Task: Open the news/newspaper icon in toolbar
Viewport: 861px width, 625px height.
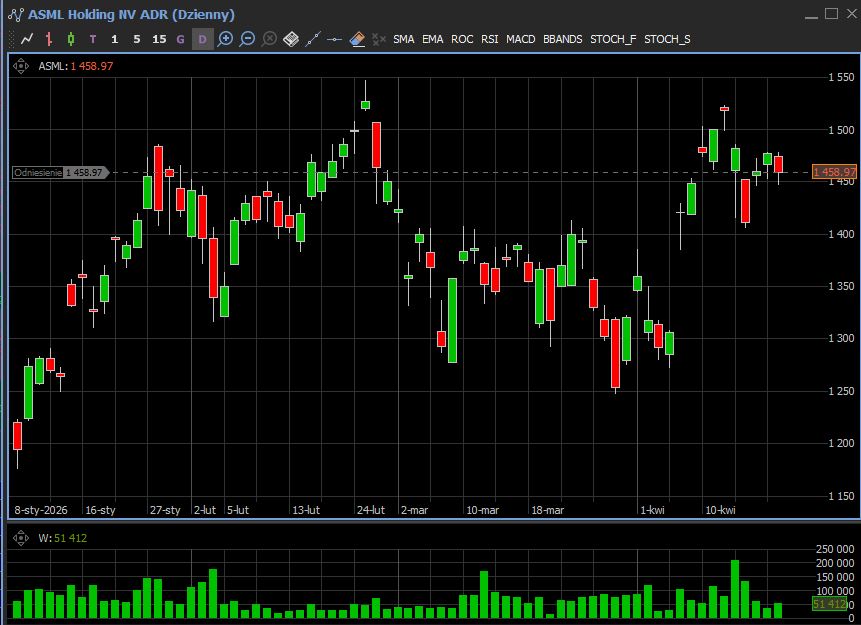Action: (x=291, y=39)
